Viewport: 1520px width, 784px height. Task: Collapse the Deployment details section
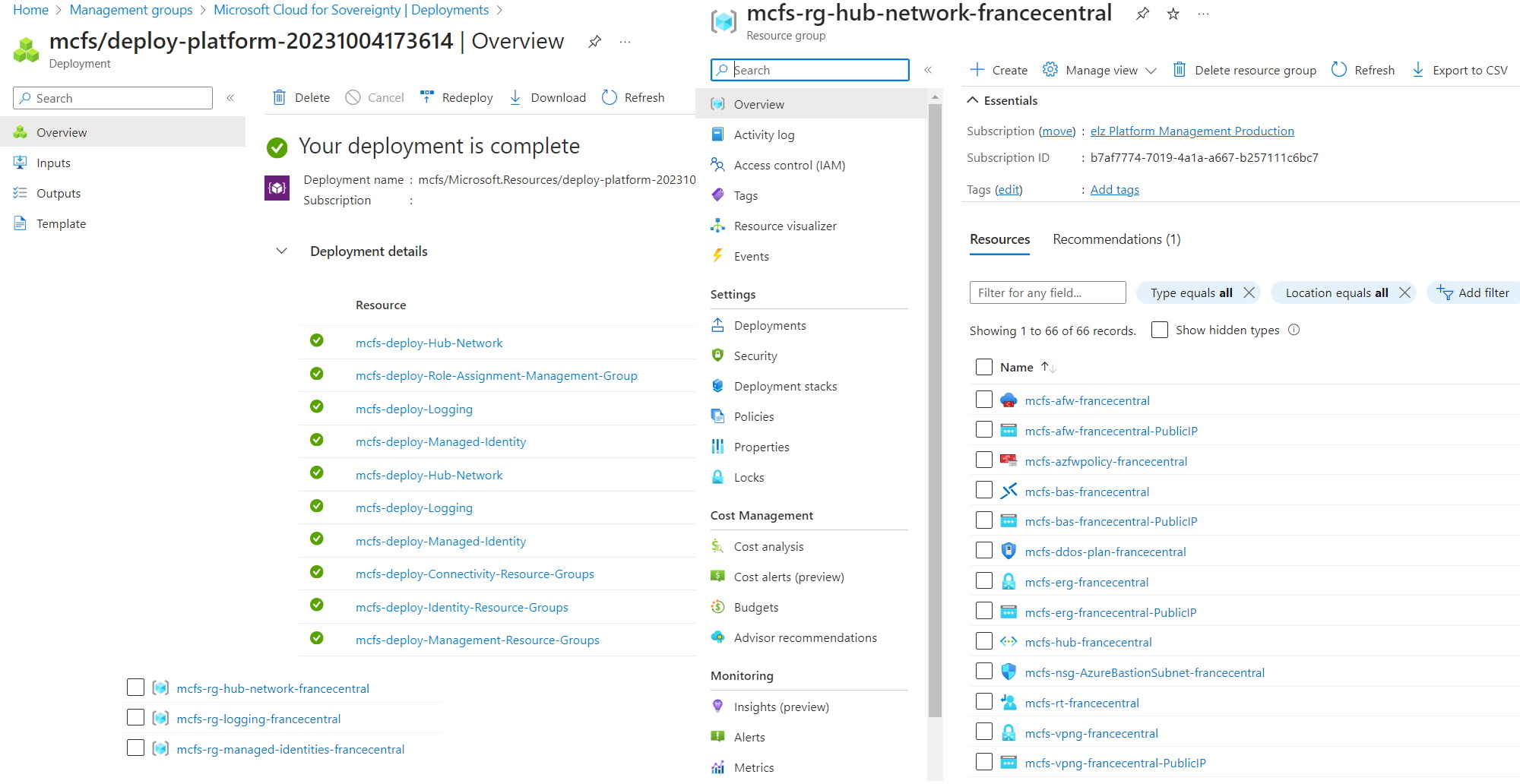[281, 251]
